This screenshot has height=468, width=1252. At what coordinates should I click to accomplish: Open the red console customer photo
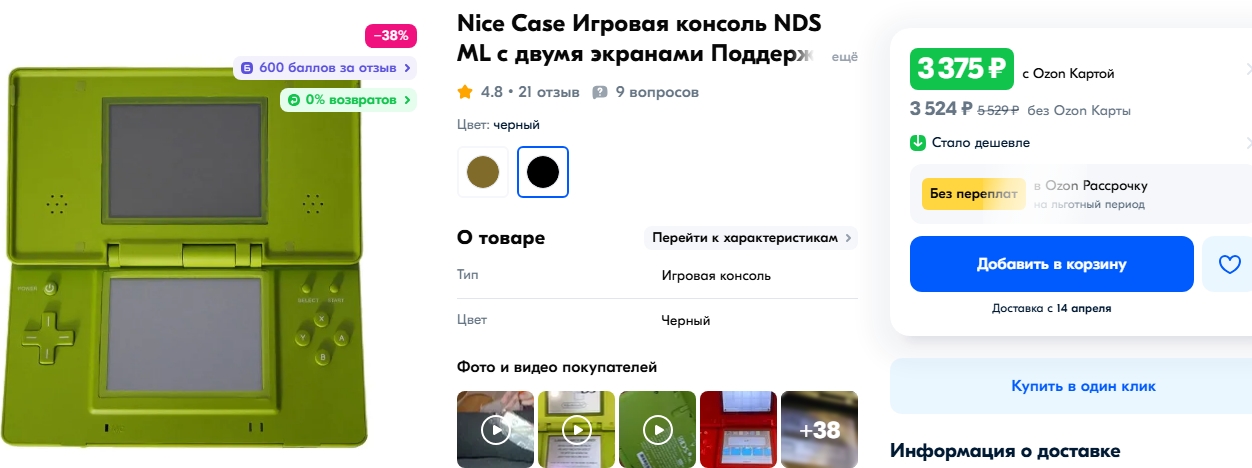[739, 430]
